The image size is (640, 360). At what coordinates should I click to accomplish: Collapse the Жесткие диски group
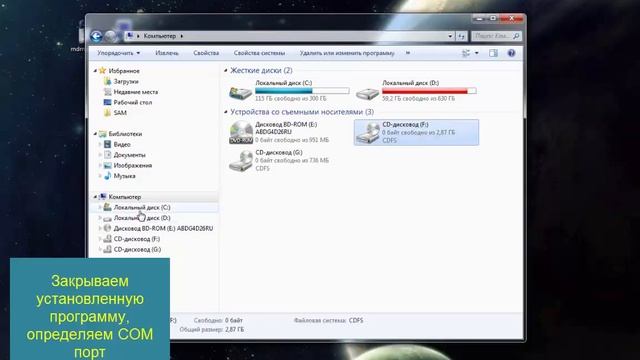coord(226,71)
